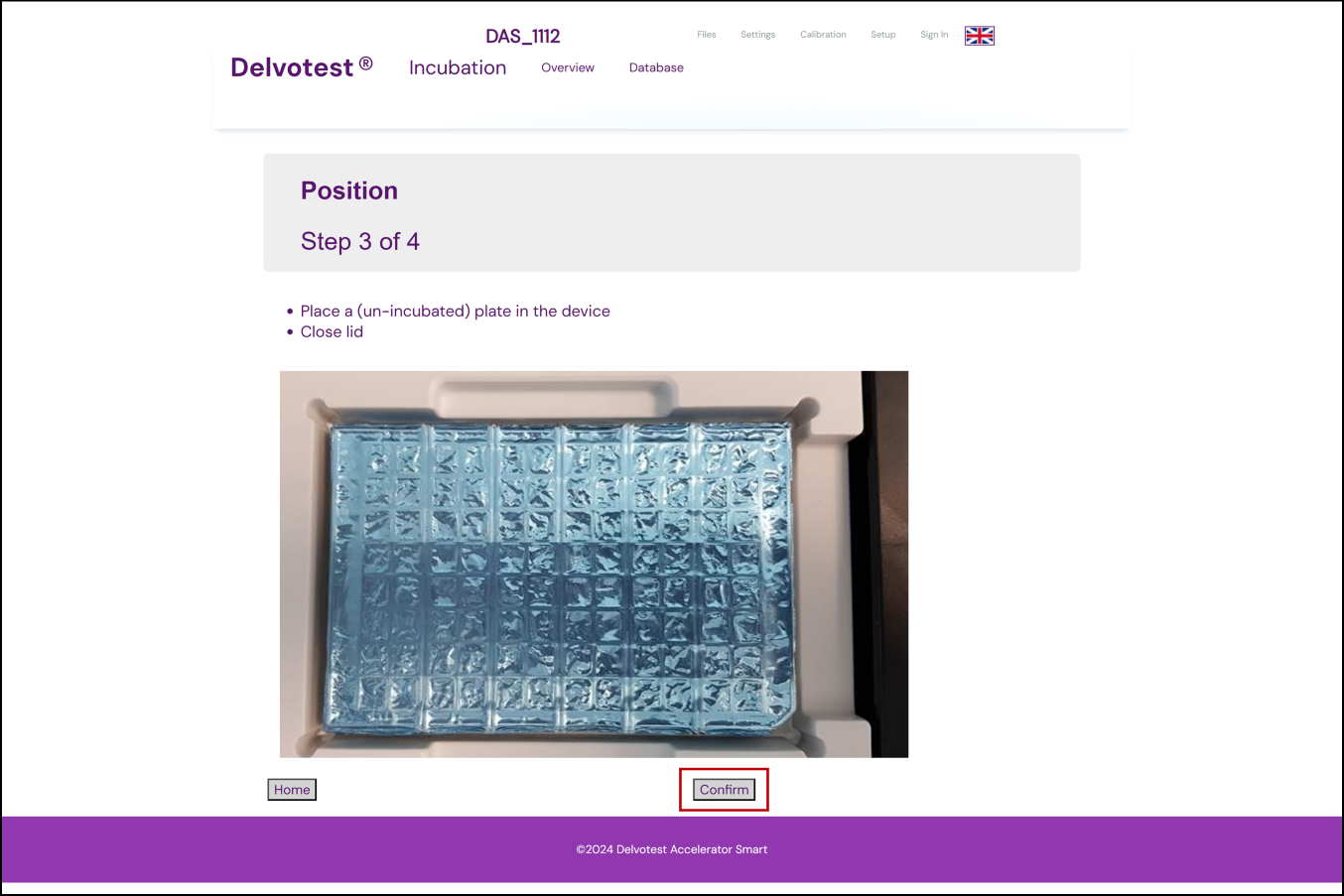This screenshot has width=1344, height=896.
Task: Click the Close lid instruction
Action: pyautogui.click(x=332, y=331)
